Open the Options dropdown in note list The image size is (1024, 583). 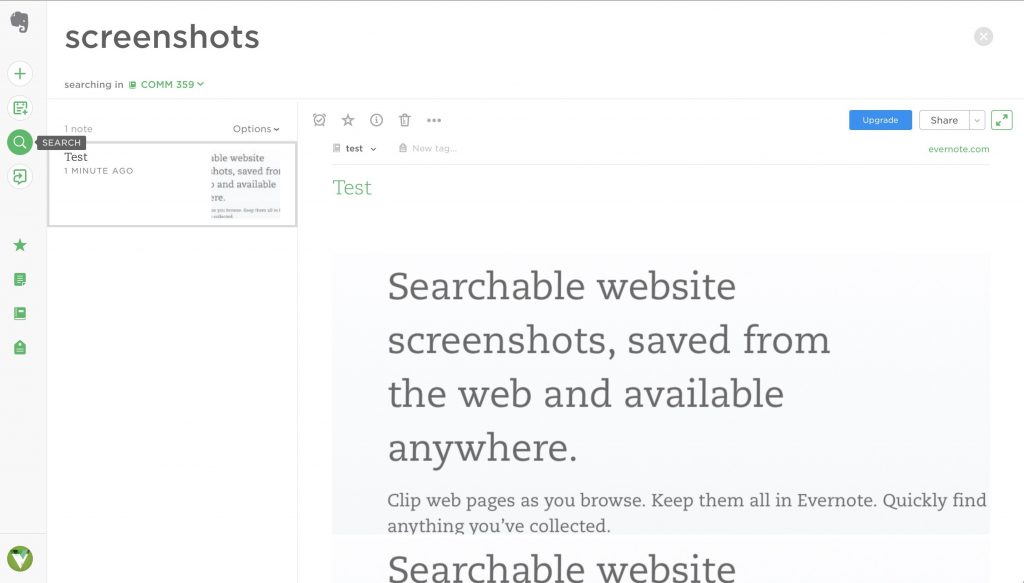click(x=256, y=129)
